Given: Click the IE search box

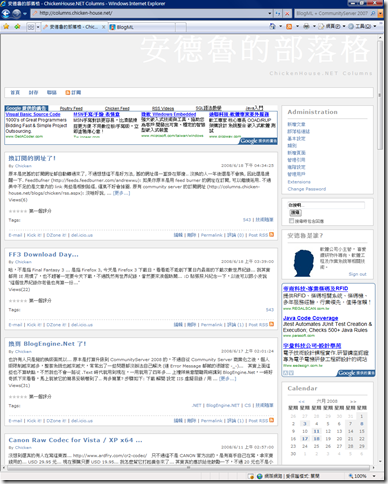Looking at the screenshot, I should 332,13.
